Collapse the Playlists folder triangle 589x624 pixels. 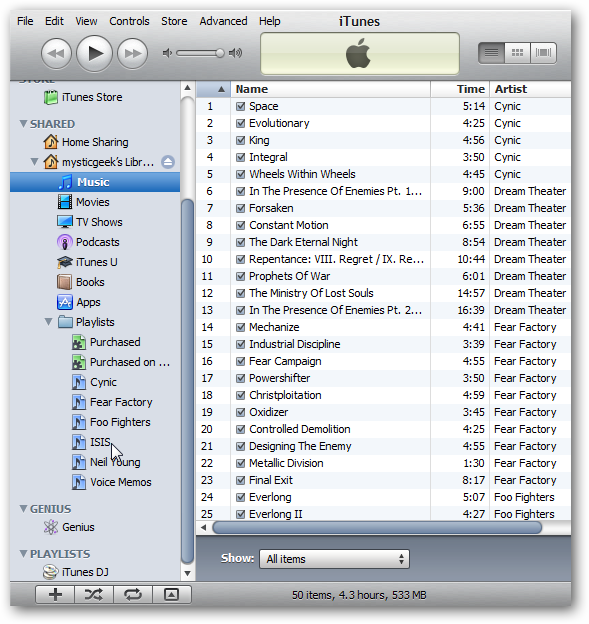tap(49, 322)
